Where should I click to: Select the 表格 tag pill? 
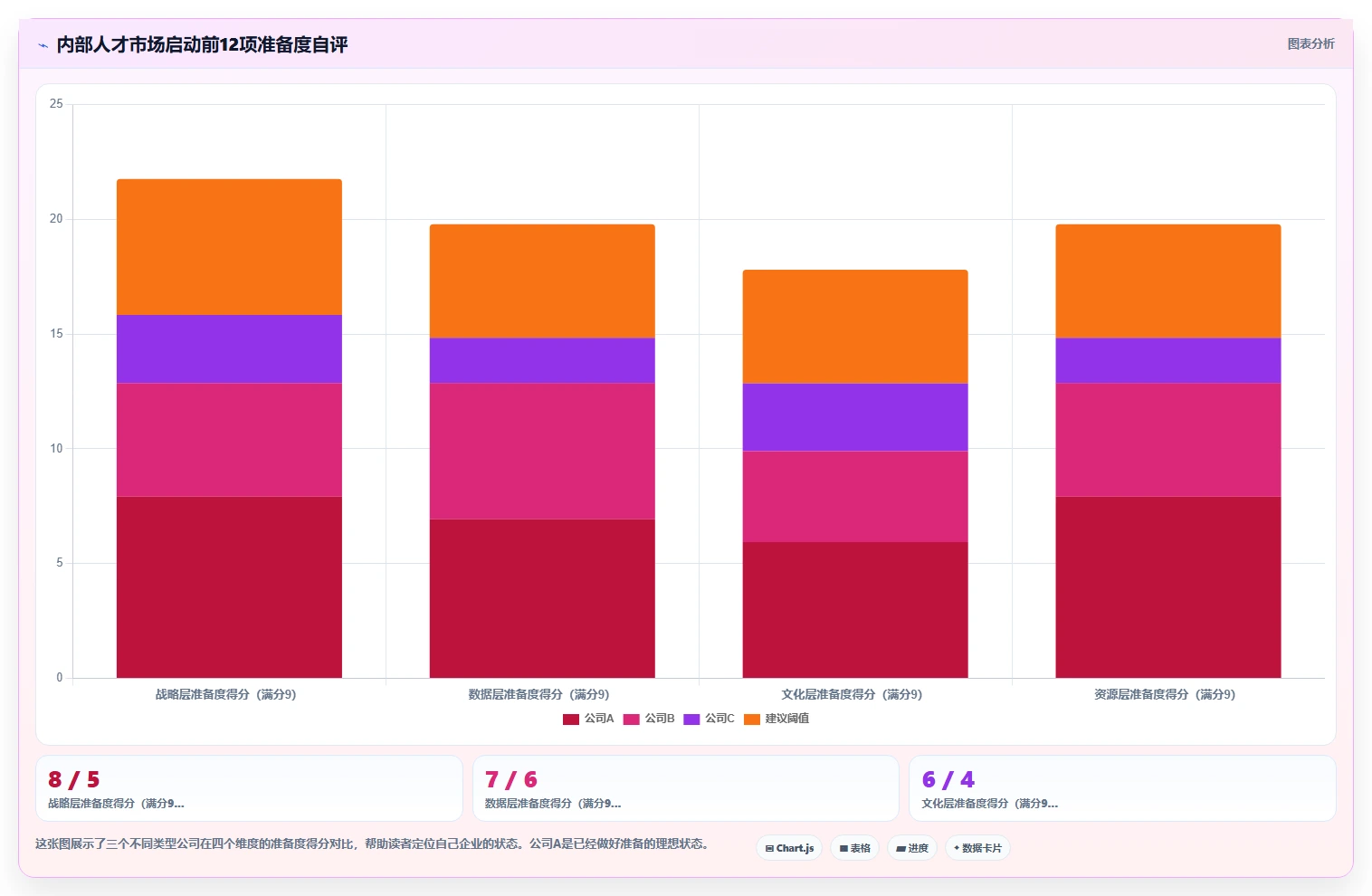tap(854, 848)
